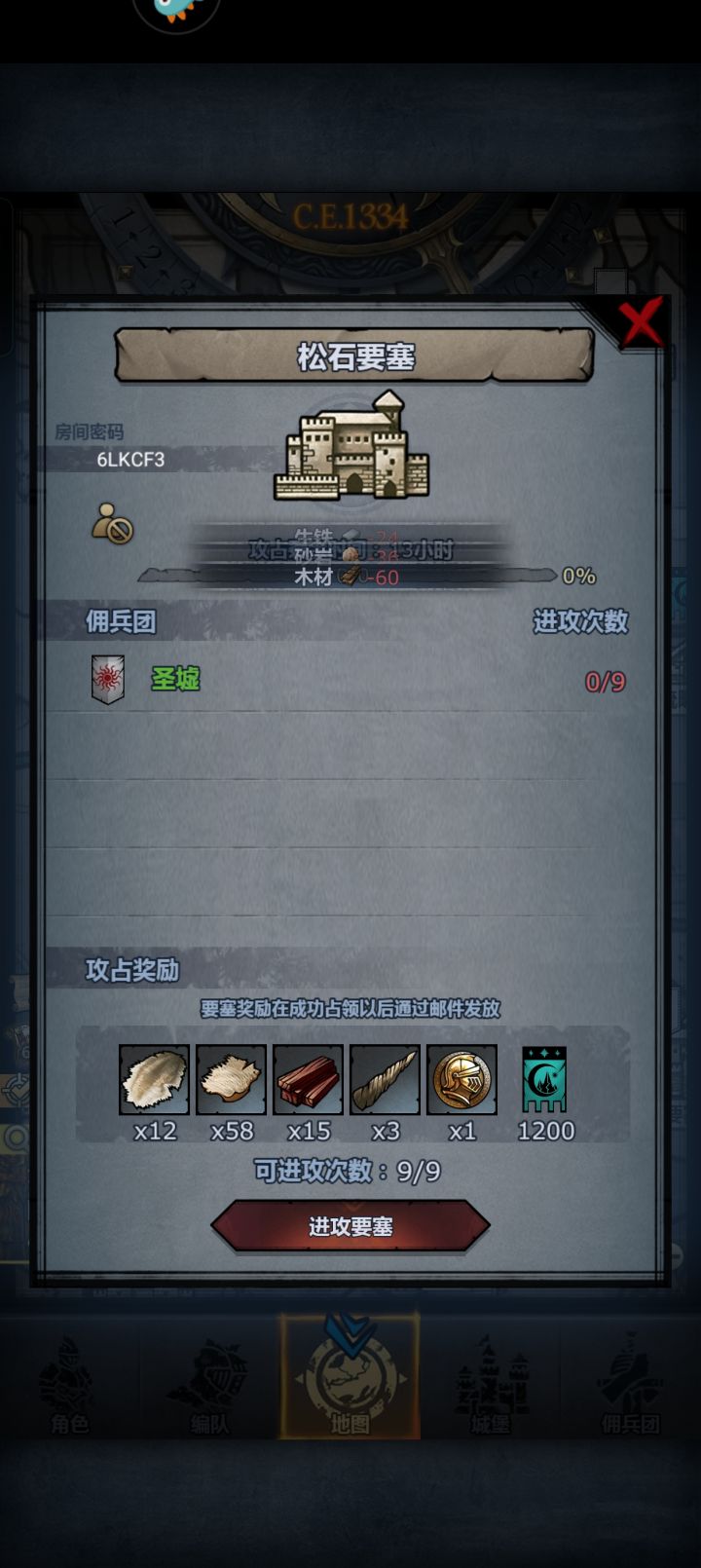Select the golden helmet coin reward x1
Screen dimensions: 701x1568
(461, 1079)
